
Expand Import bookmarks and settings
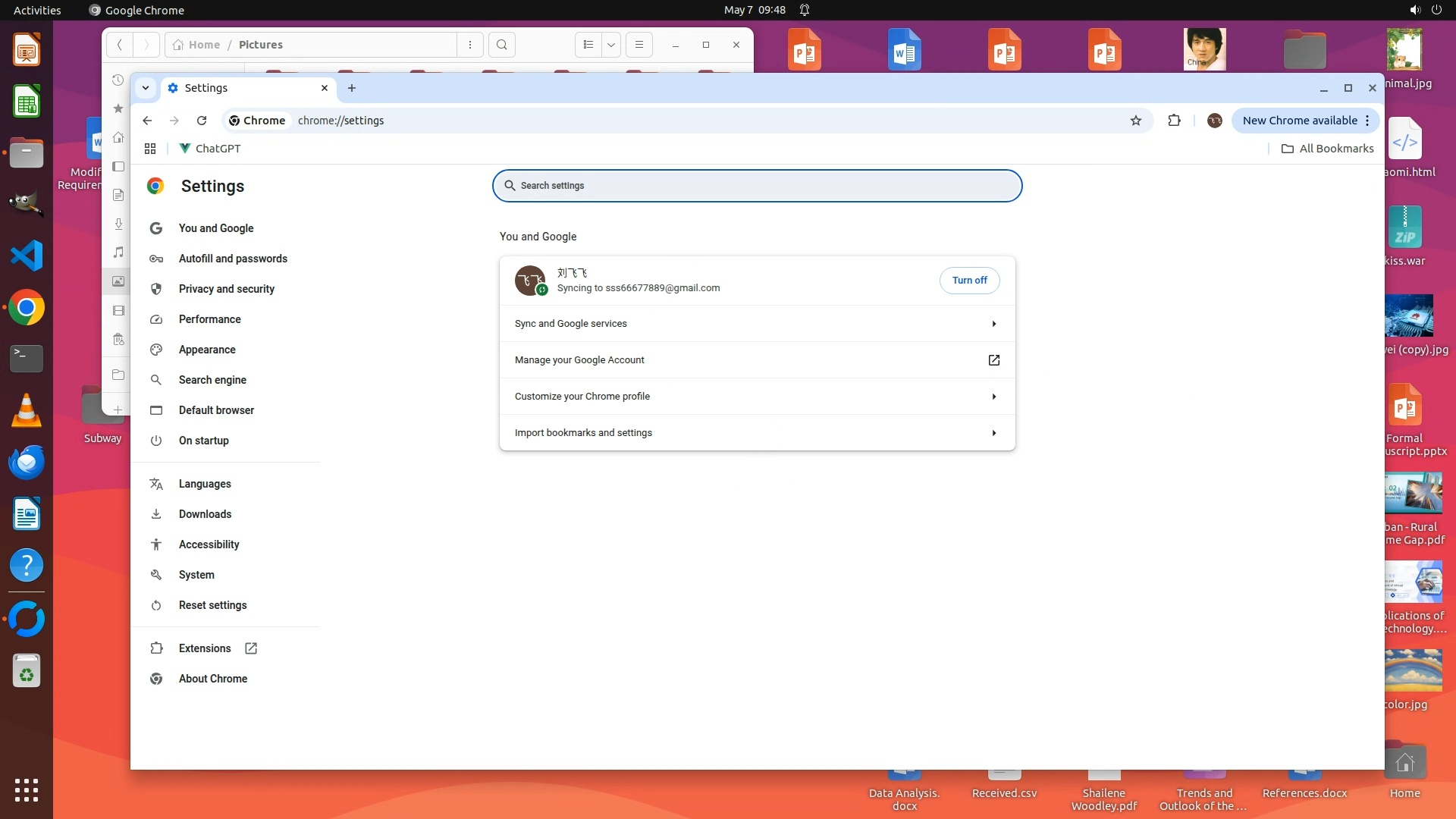tap(756, 433)
